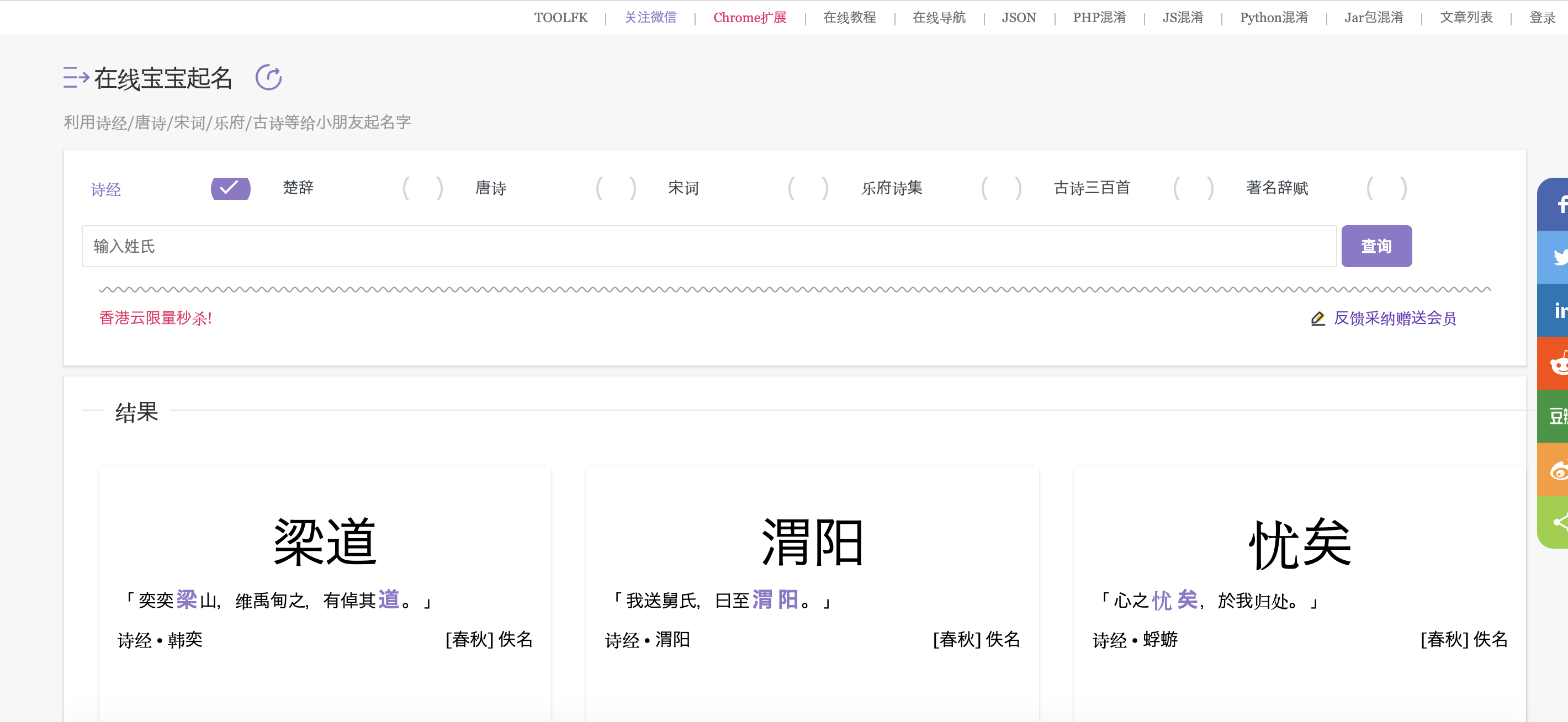Tick the 古诗三百首 checkbox

coord(1194,188)
